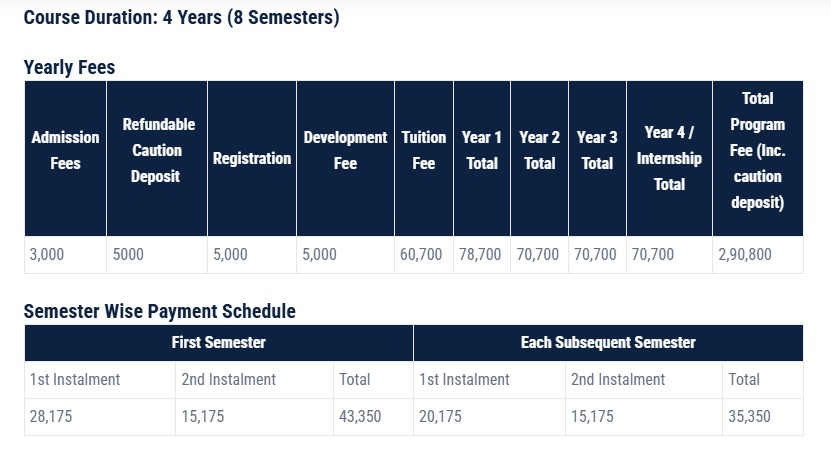Click the Registration column header
The height and width of the screenshot is (465, 831).
[252, 158]
